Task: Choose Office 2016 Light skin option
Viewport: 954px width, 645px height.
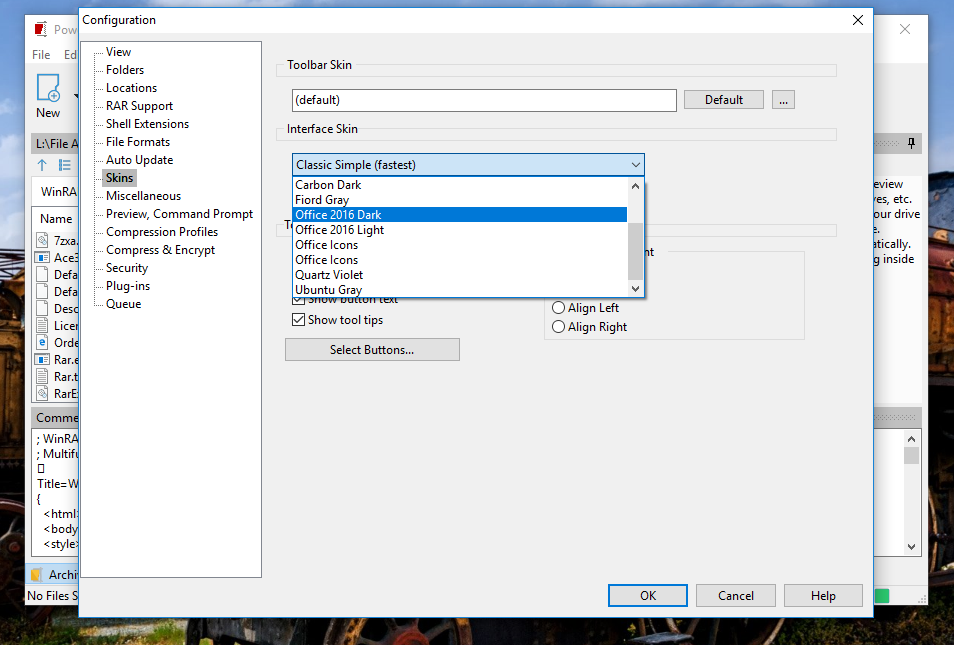Action: click(460, 230)
